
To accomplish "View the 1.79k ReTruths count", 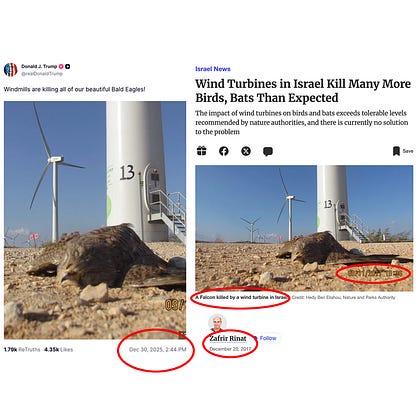I will point(22,349).
